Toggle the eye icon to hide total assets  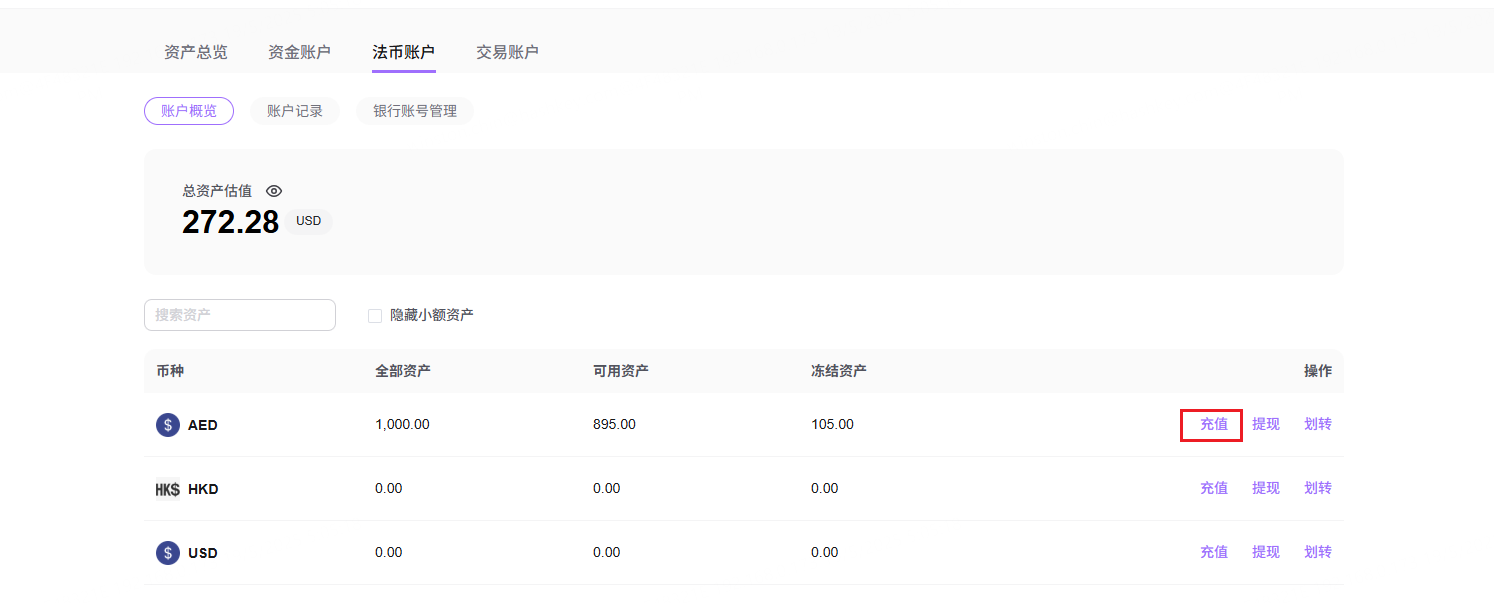pyautogui.click(x=274, y=191)
